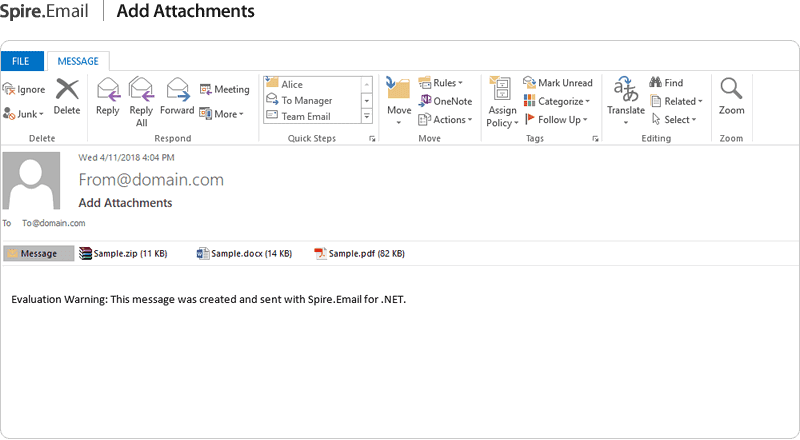Move up in the Quick Steps gallery

coord(367,84)
